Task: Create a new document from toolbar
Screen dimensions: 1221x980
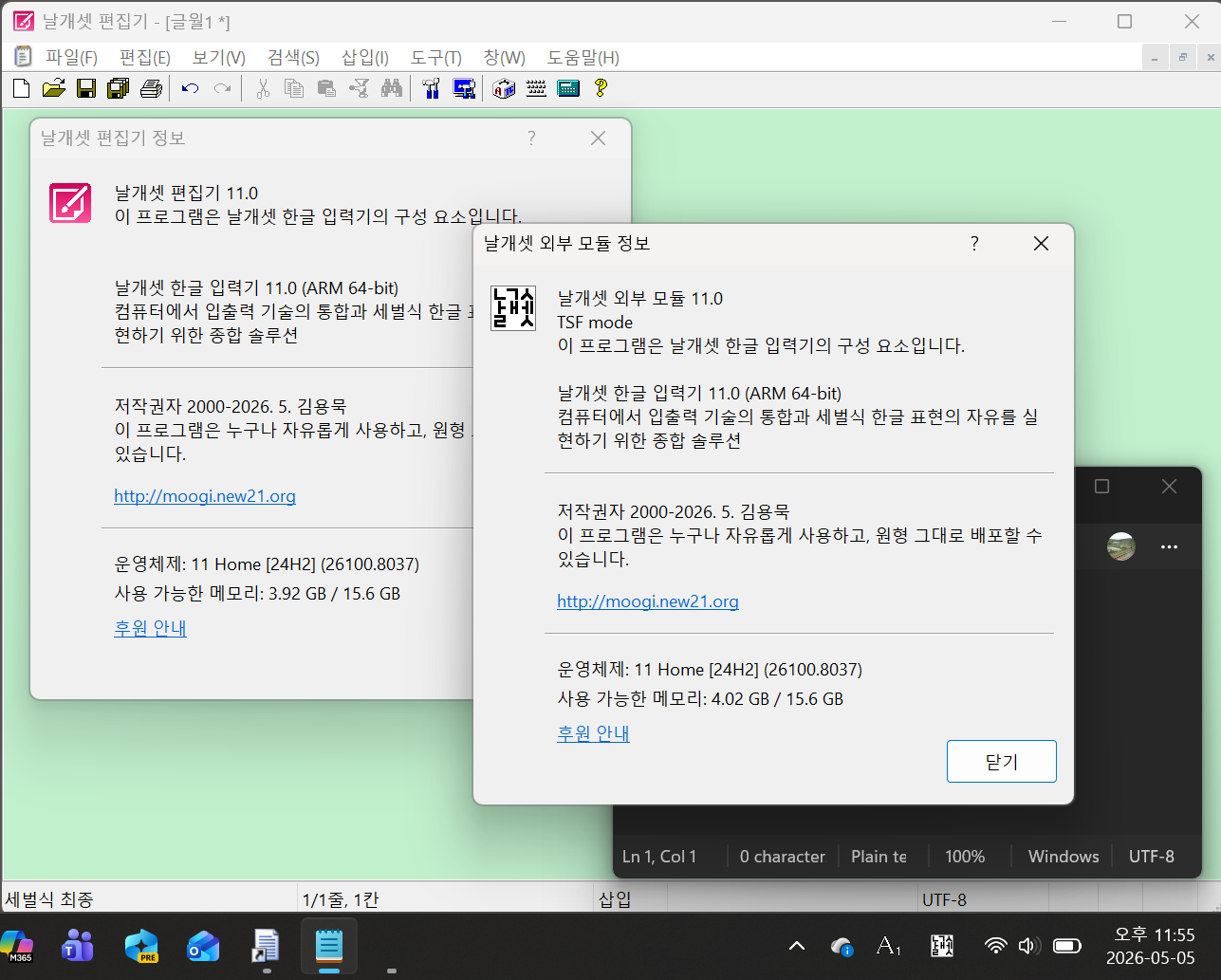Action: (x=21, y=89)
